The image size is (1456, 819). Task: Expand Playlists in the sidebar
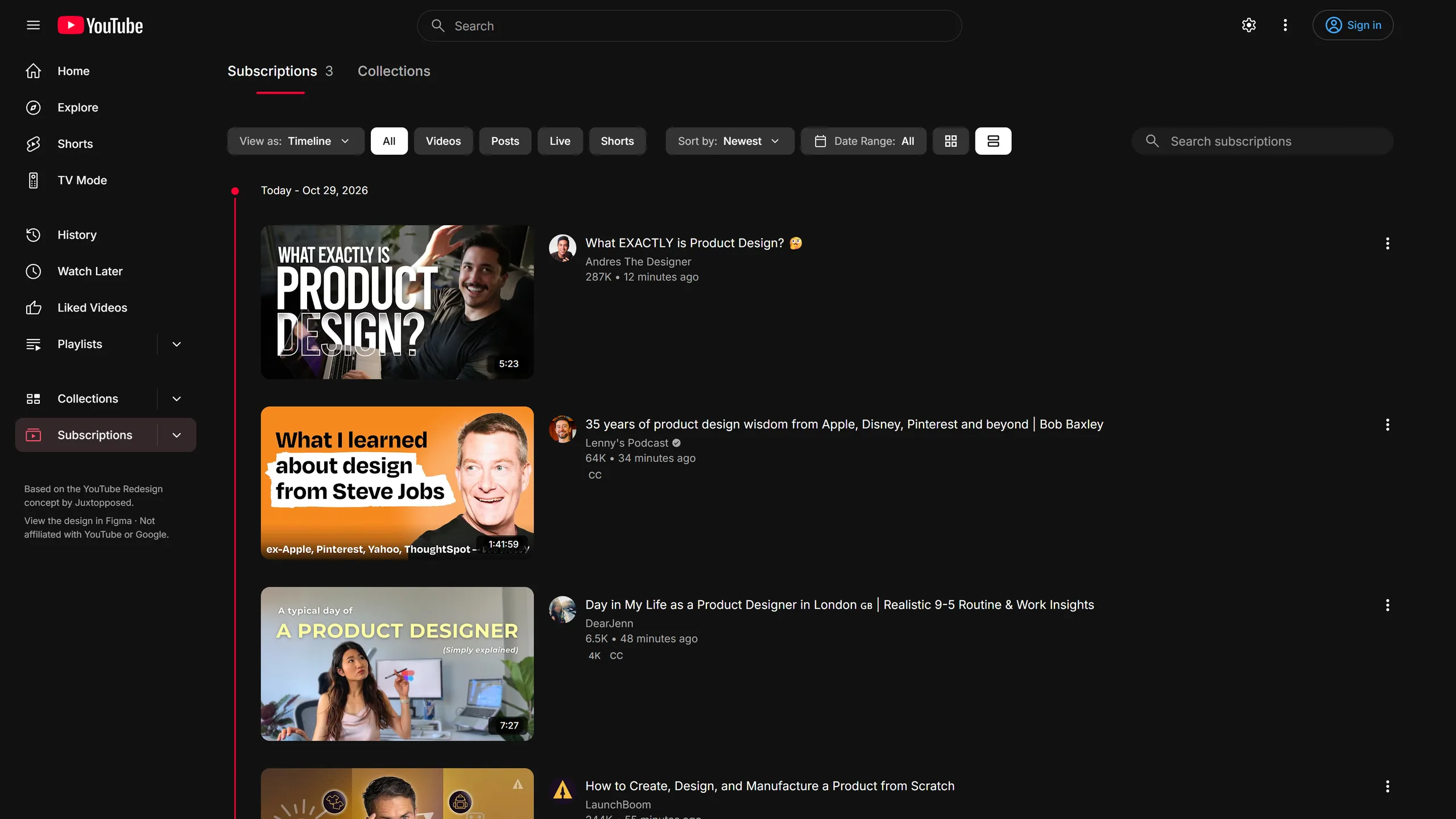[x=177, y=344]
